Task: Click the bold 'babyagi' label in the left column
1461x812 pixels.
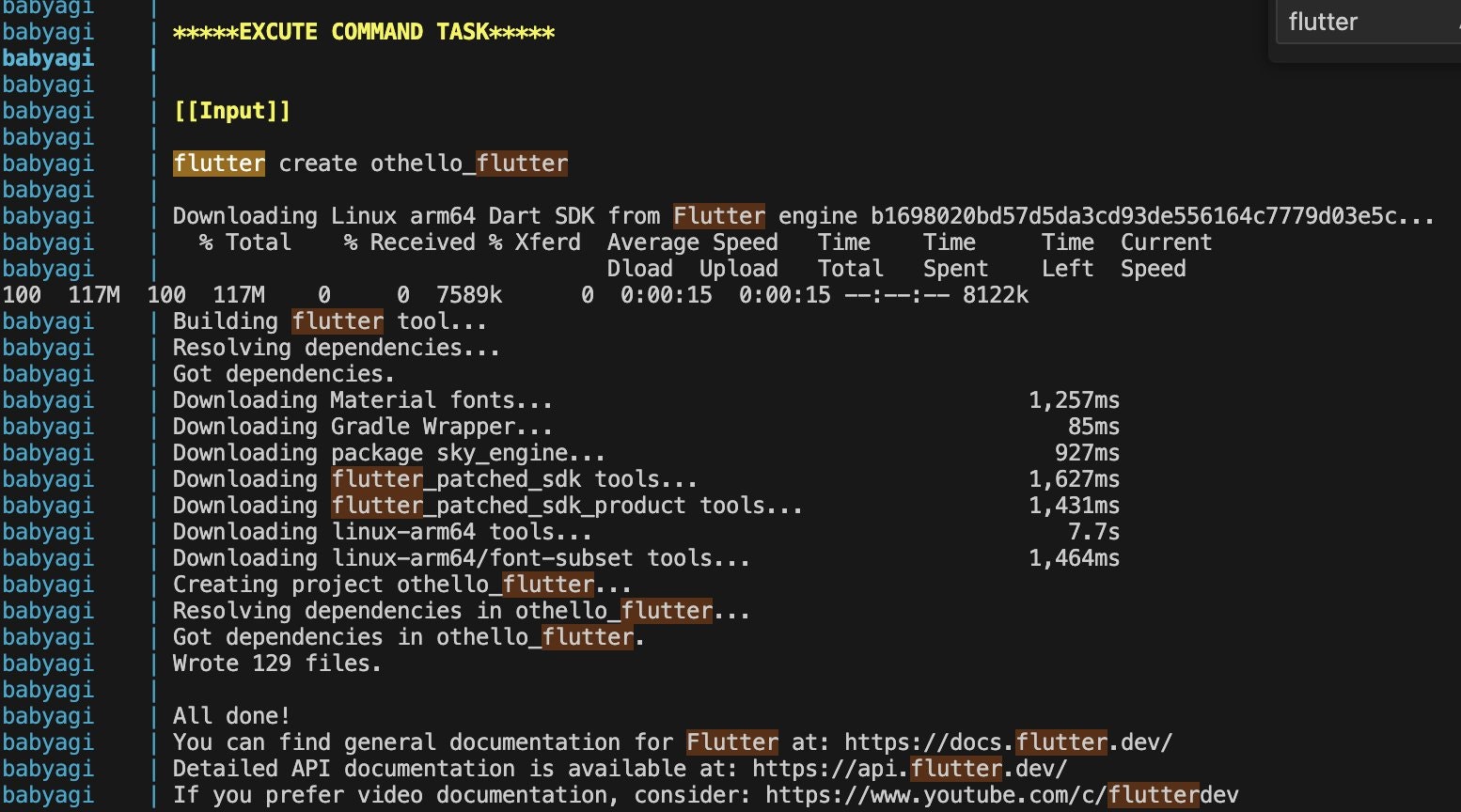Action: click(48, 58)
